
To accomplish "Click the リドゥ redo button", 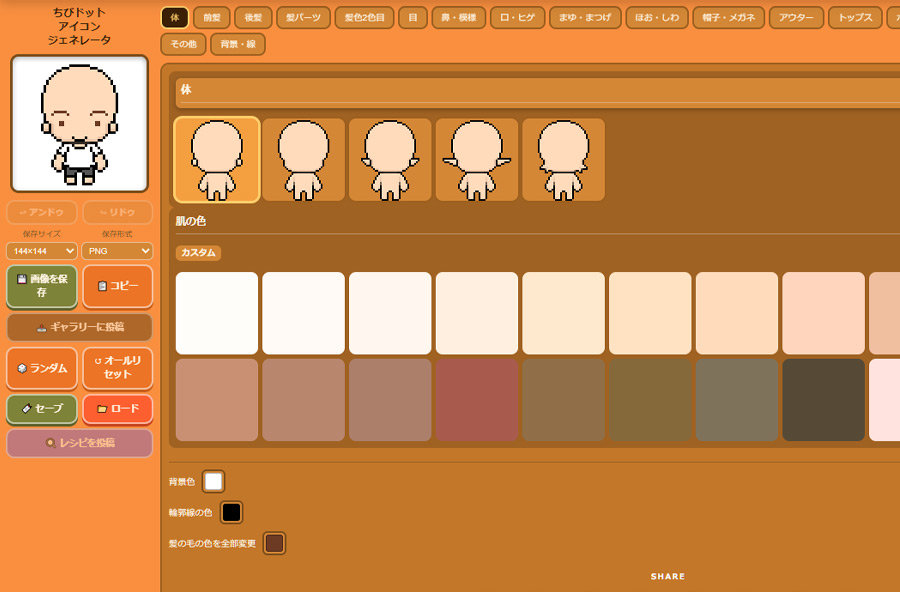I will coord(118,212).
